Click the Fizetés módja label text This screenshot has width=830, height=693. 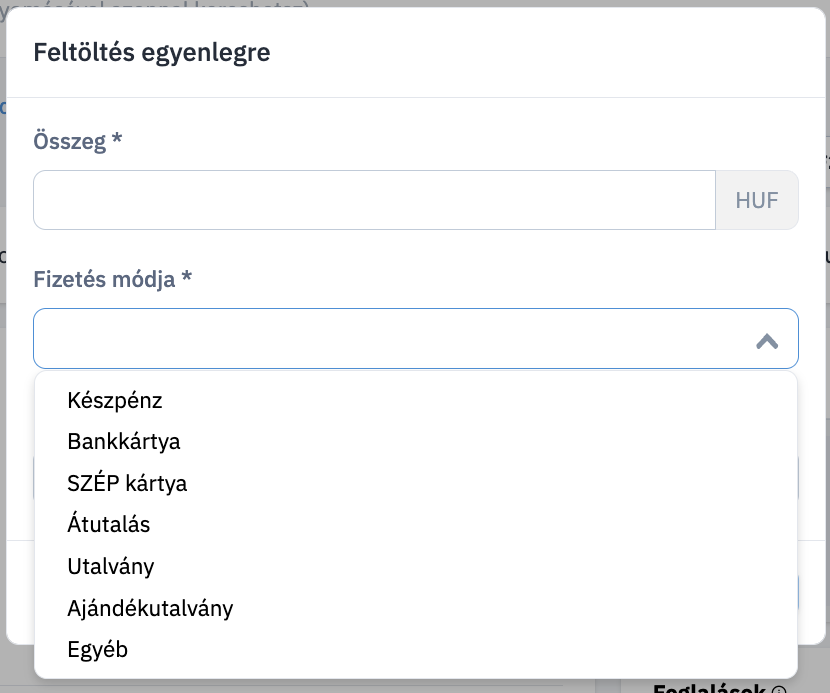point(104,279)
